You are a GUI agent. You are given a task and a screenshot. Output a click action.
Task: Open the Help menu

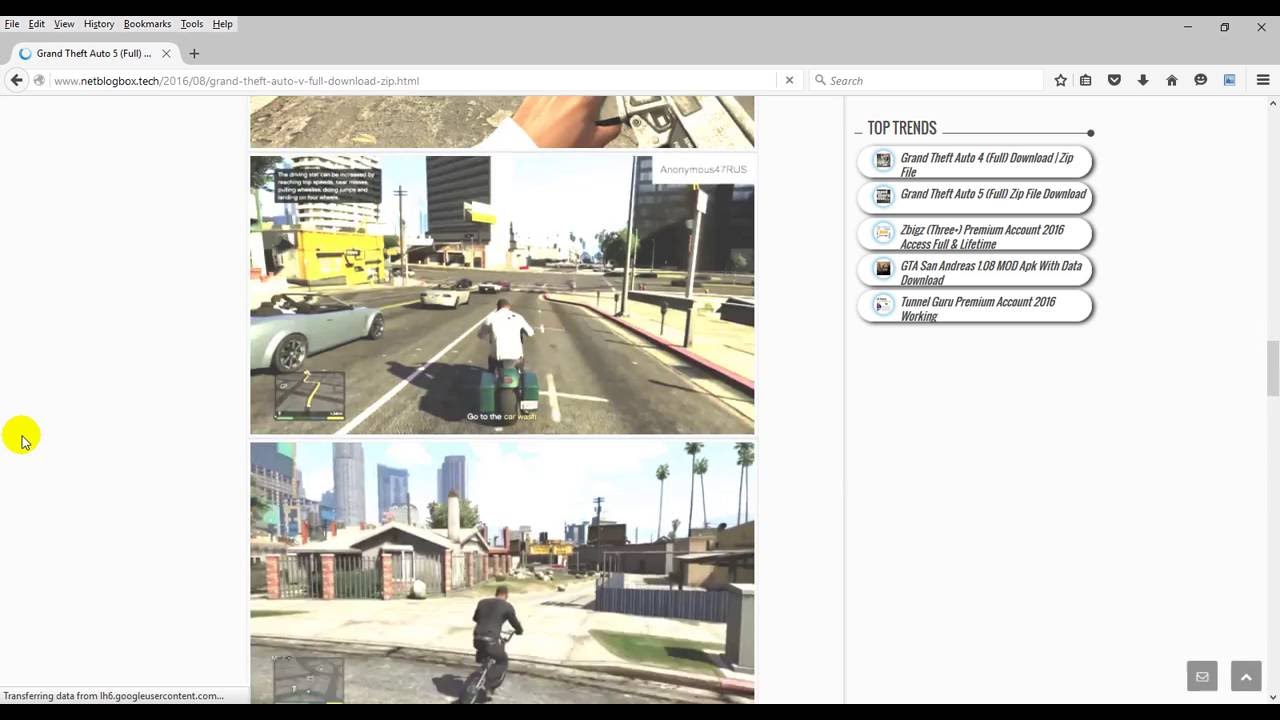[223, 24]
